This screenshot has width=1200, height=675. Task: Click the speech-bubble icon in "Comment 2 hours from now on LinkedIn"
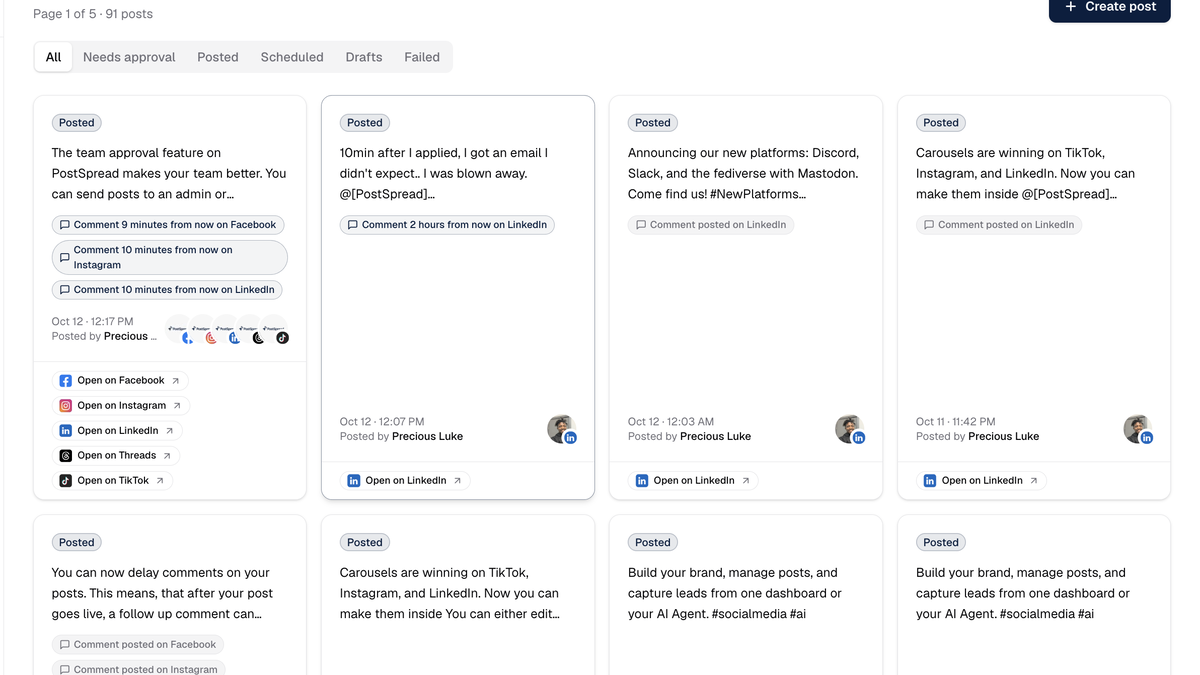[353, 225]
